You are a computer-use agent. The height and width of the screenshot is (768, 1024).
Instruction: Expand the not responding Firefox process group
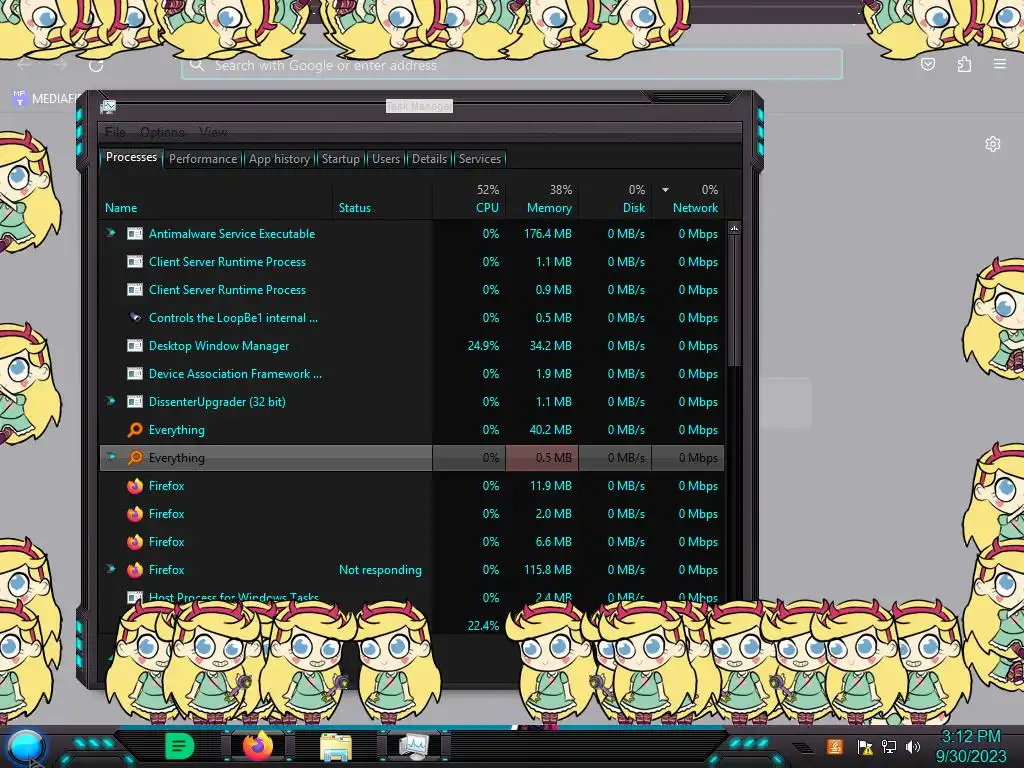tap(111, 569)
